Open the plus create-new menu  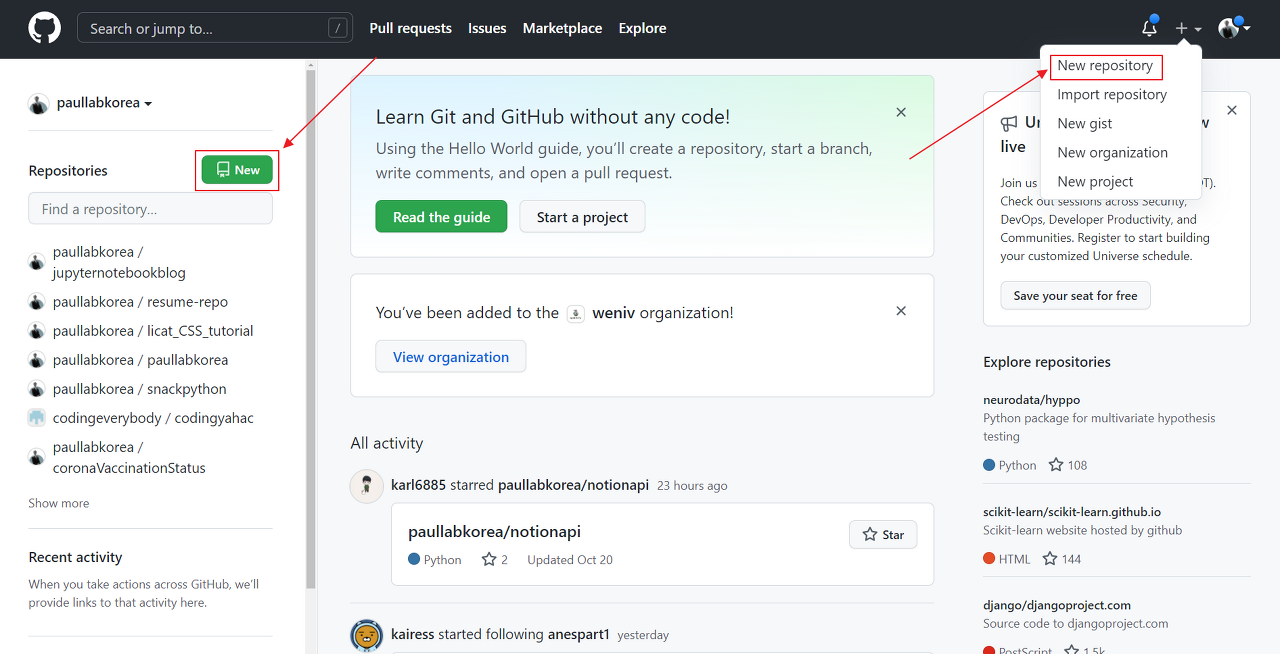tap(1188, 29)
